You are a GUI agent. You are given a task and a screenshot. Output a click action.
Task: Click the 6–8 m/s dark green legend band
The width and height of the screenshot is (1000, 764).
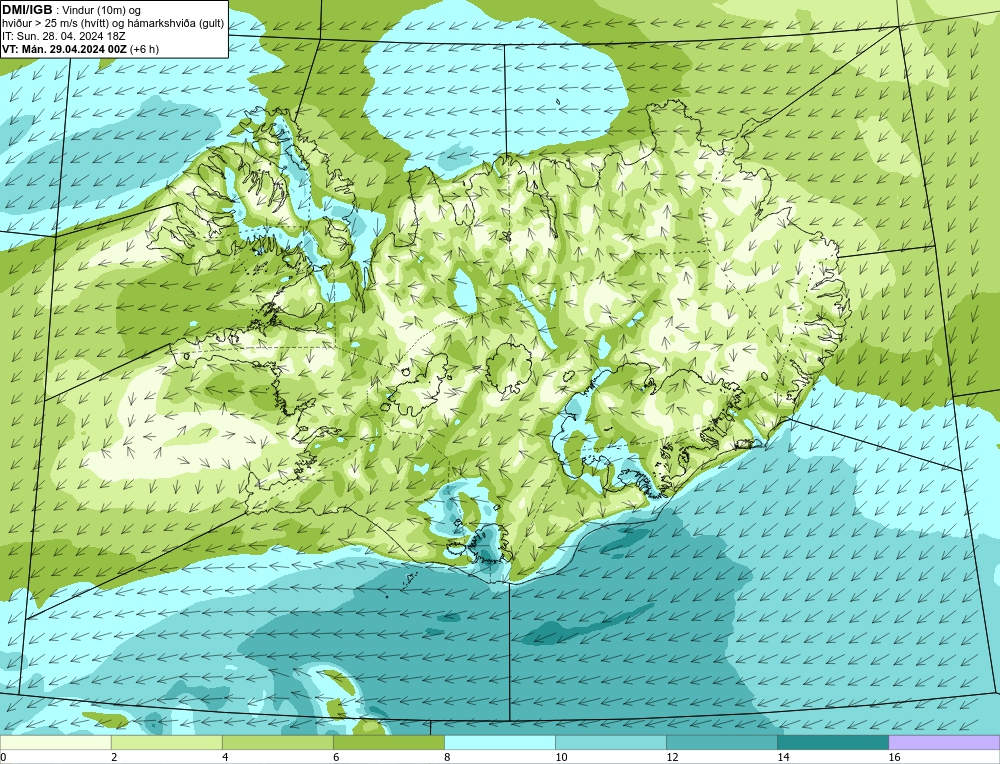point(388,742)
